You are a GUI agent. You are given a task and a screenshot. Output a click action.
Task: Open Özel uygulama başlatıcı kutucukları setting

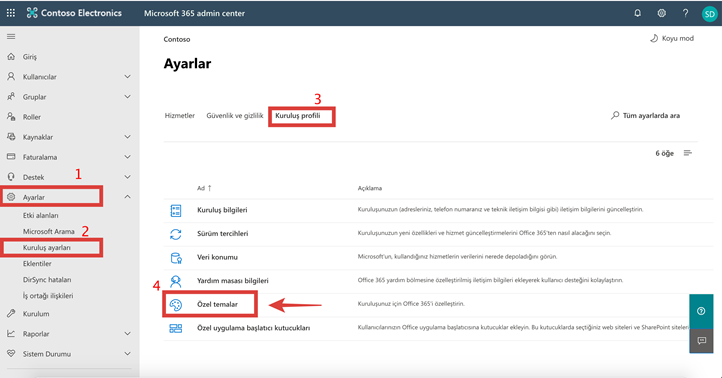point(253,328)
